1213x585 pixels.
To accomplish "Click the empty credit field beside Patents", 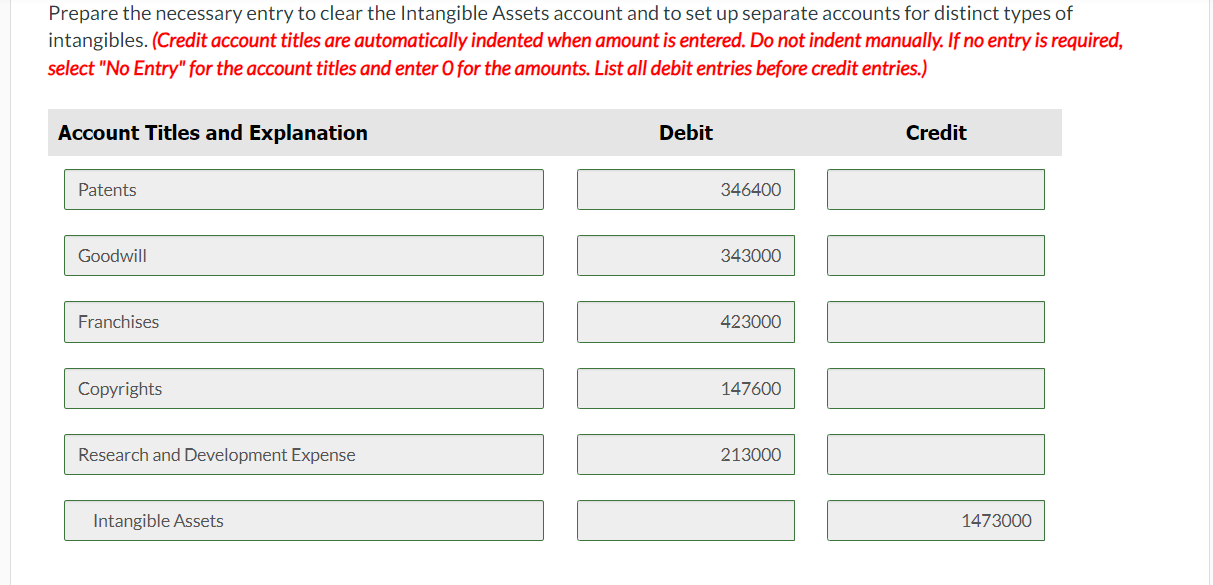I will point(935,189).
